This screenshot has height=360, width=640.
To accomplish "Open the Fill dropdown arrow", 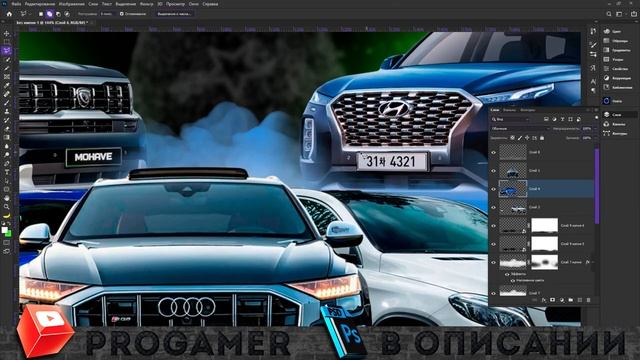I will coord(595,138).
